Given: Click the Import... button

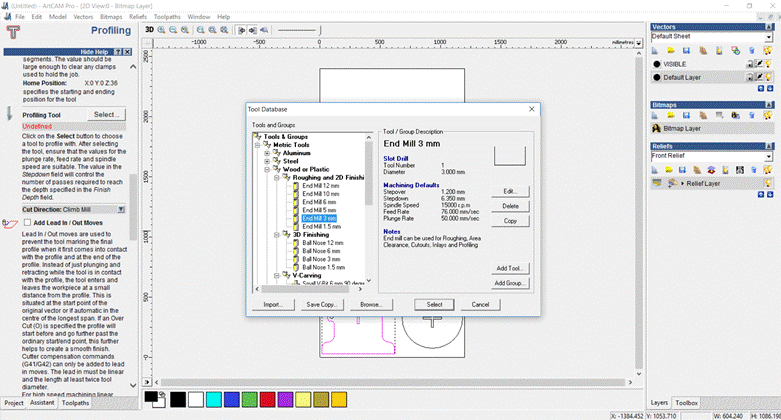Looking at the screenshot, I should coord(273,304).
